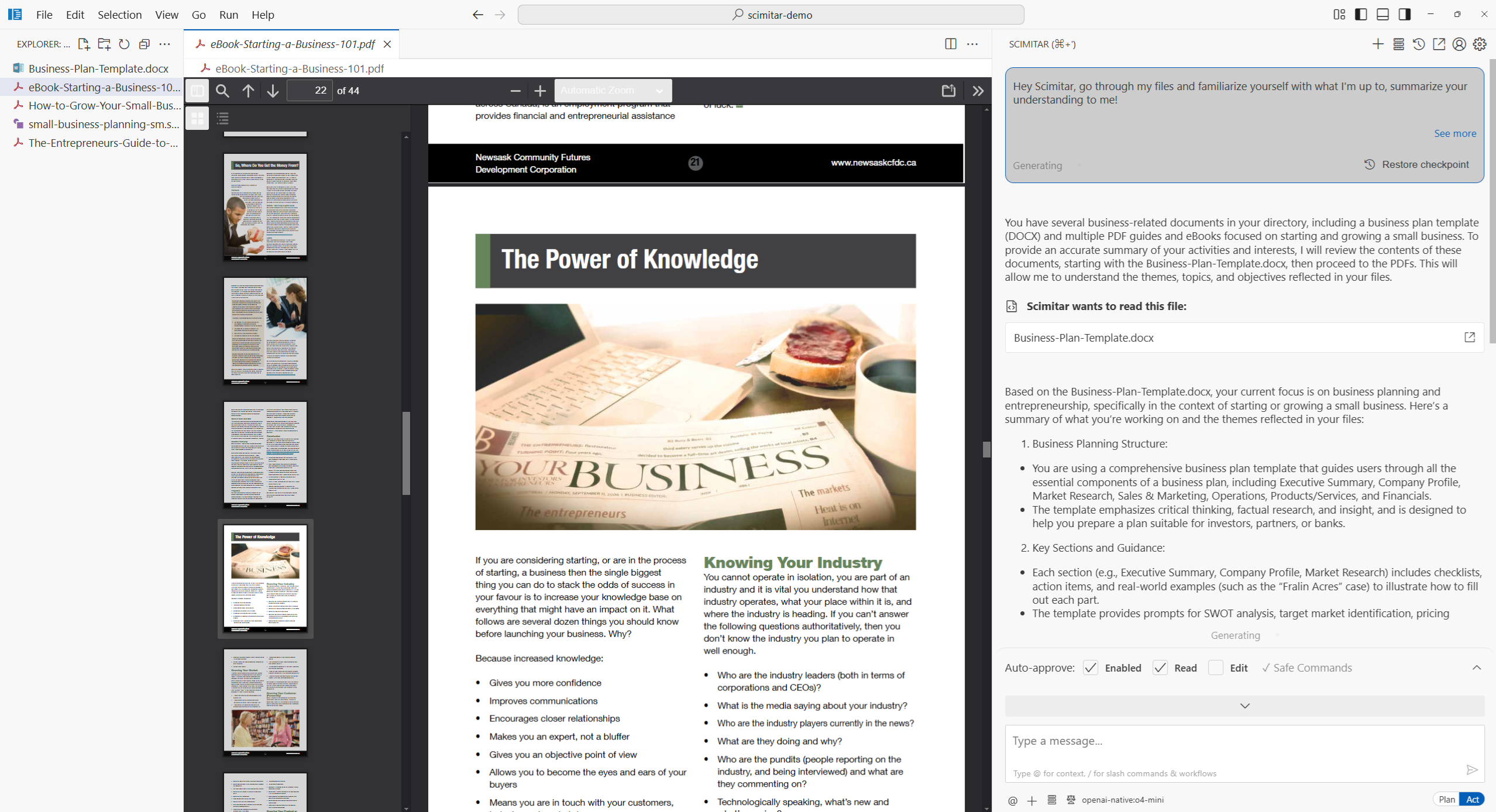Open the View menu
The image size is (1496, 812).
(x=167, y=15)
